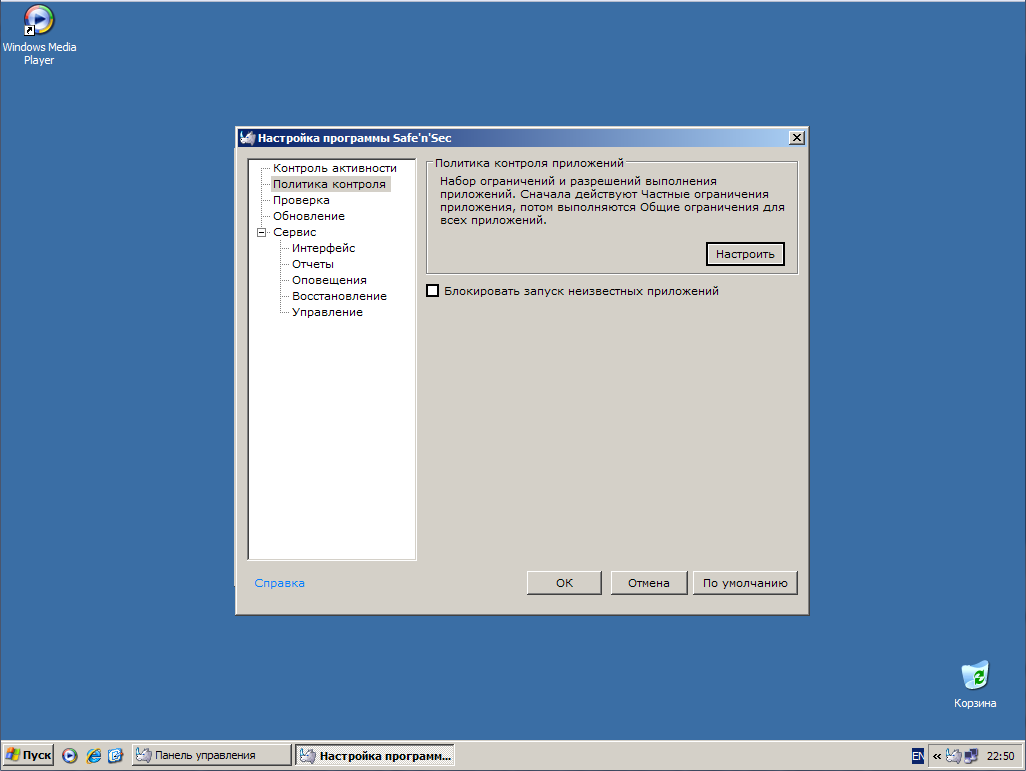1026x771 pixels.
Task: Open Отчеты settings section
Action: (313, 264)
